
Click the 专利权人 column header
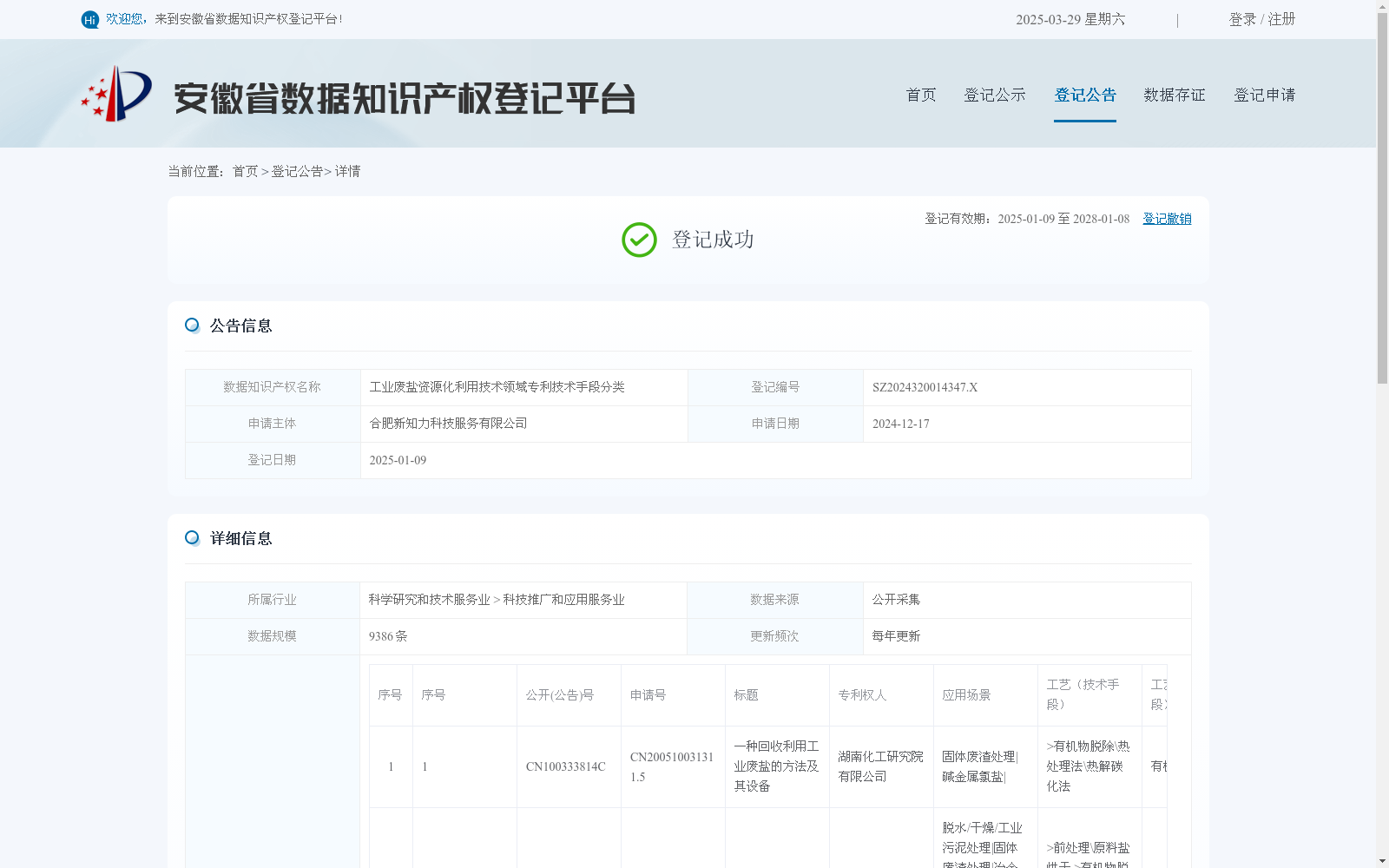pos(881,695)
